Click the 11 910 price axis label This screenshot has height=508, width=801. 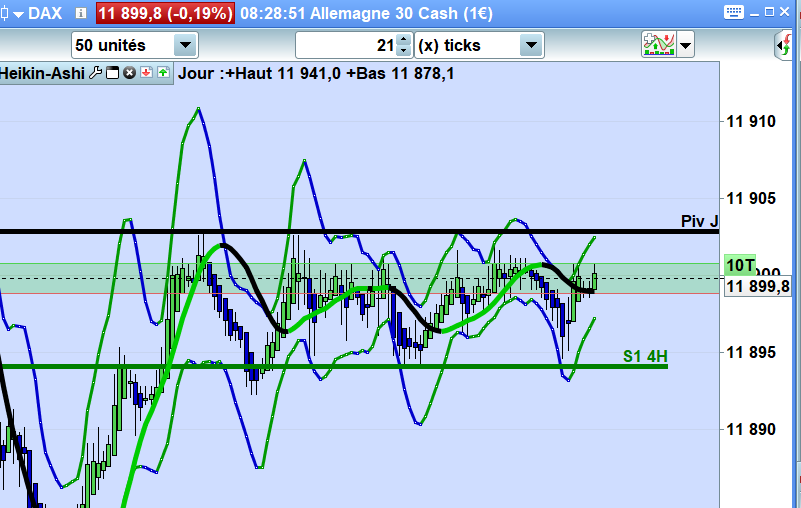751,122
